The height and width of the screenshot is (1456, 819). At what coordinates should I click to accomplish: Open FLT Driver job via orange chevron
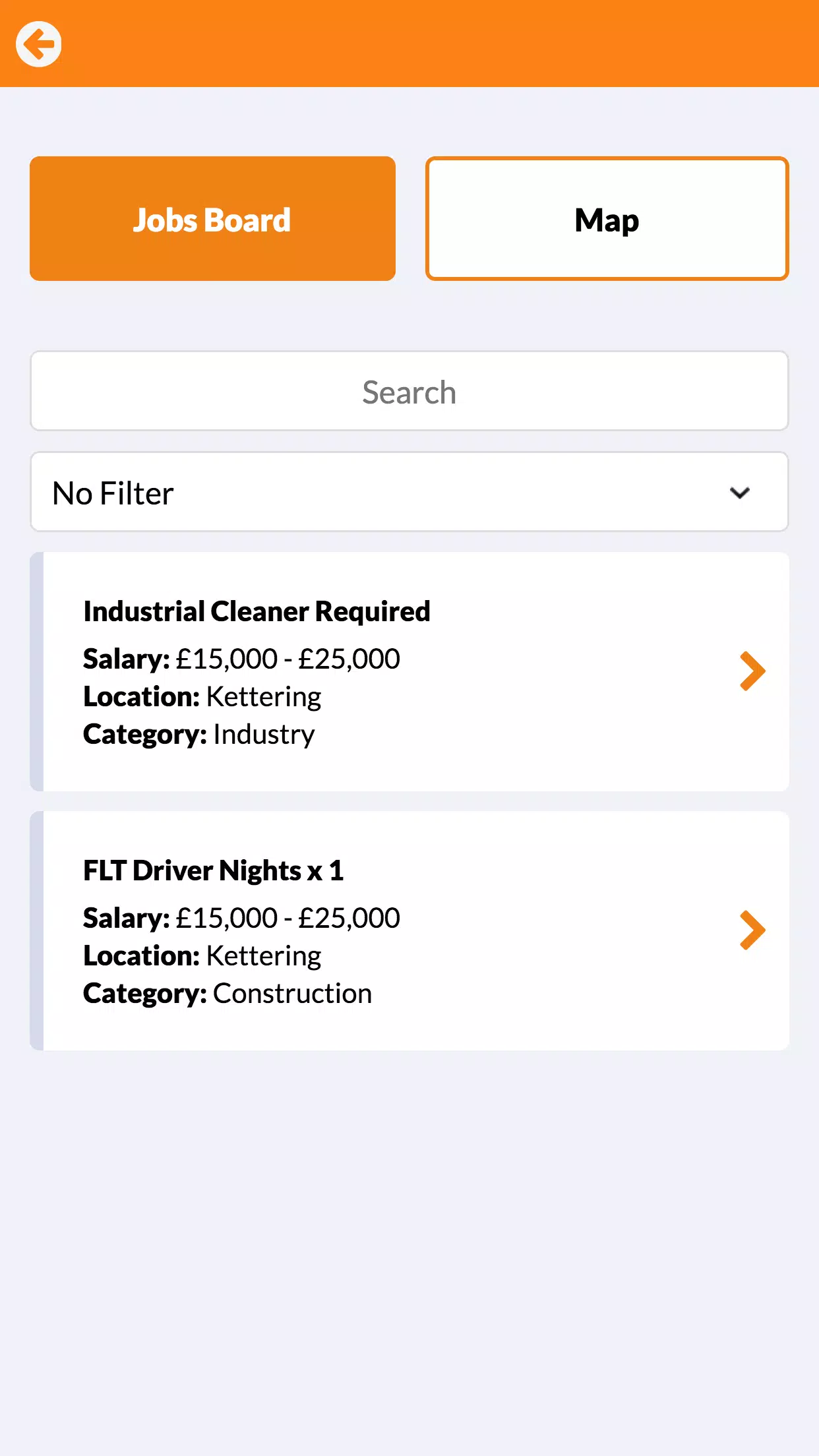[x=752, y=930]
